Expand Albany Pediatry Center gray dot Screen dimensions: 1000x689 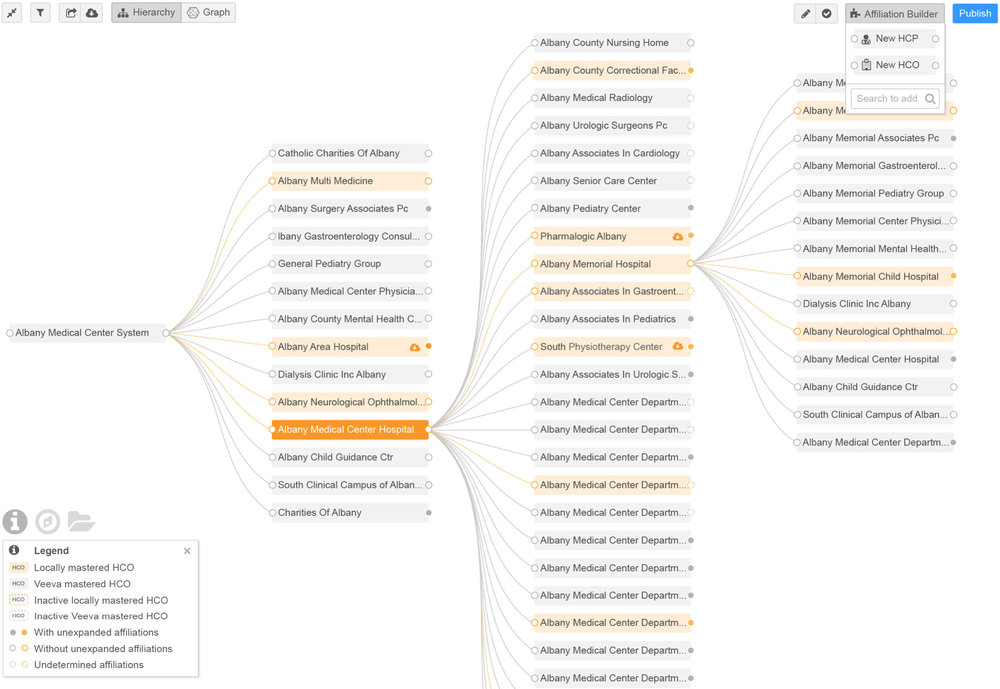691,208
